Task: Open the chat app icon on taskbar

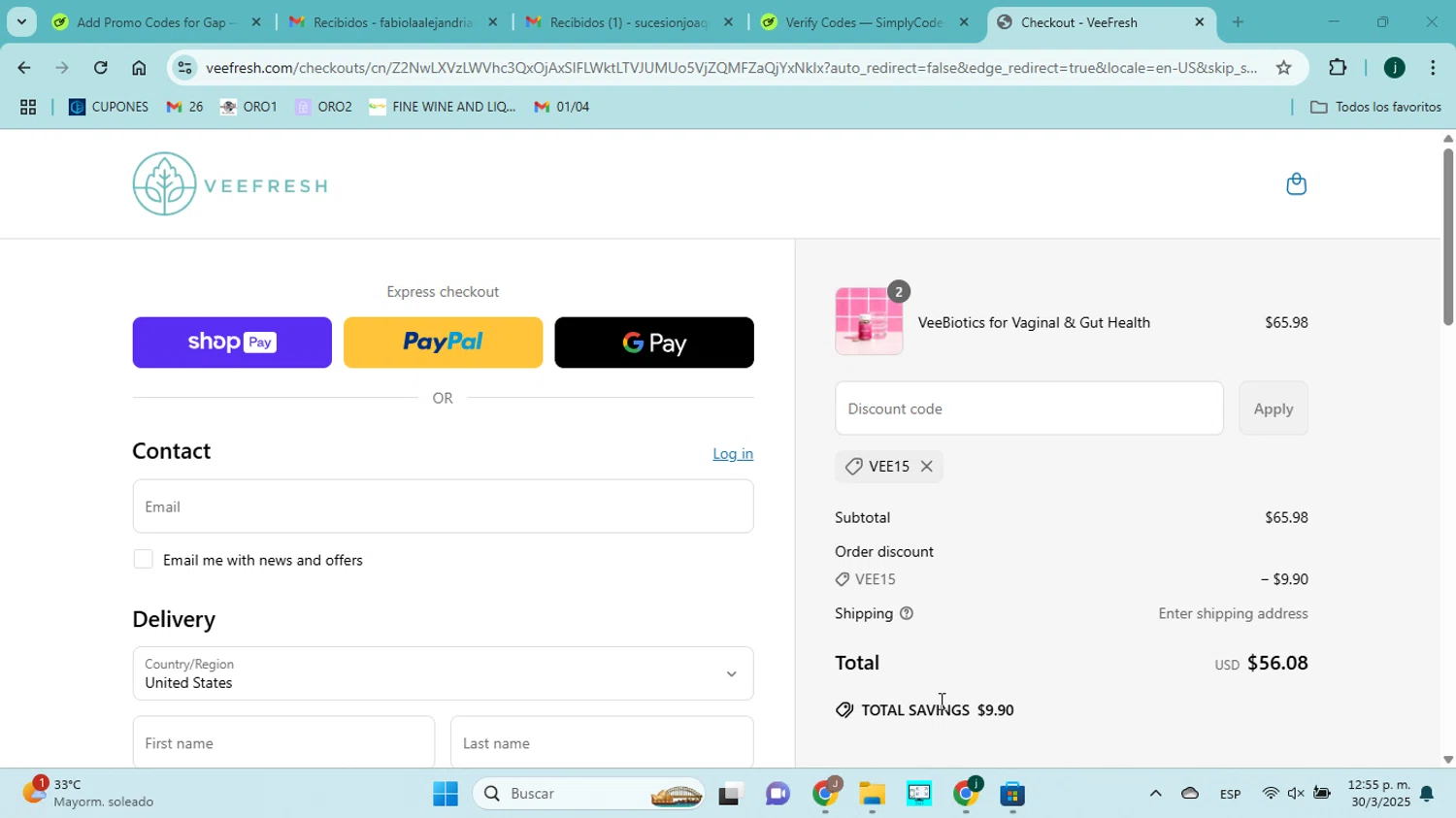Action: [x=778, y=794]
